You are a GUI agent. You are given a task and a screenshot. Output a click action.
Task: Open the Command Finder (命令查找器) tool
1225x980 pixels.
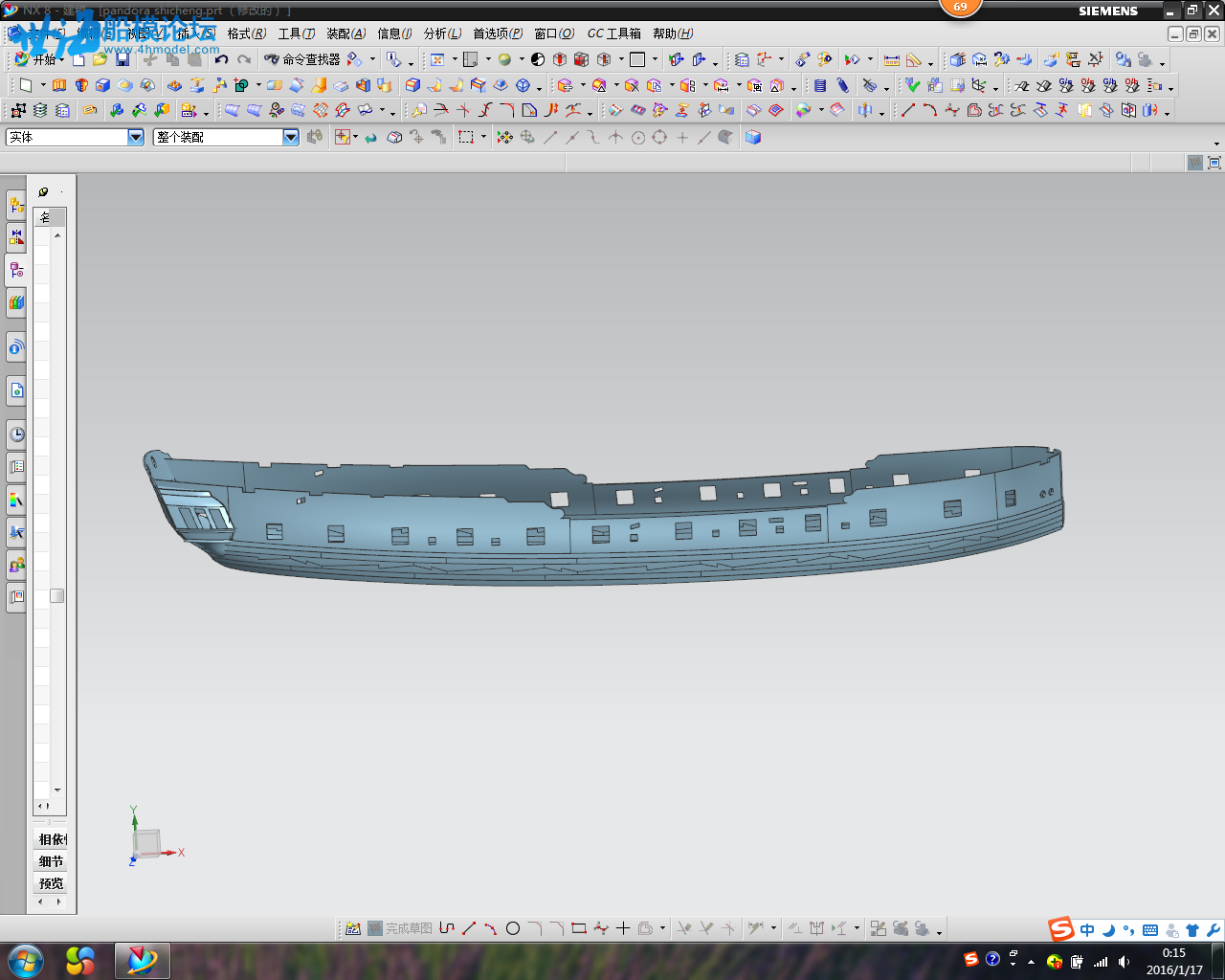[301, 59]
